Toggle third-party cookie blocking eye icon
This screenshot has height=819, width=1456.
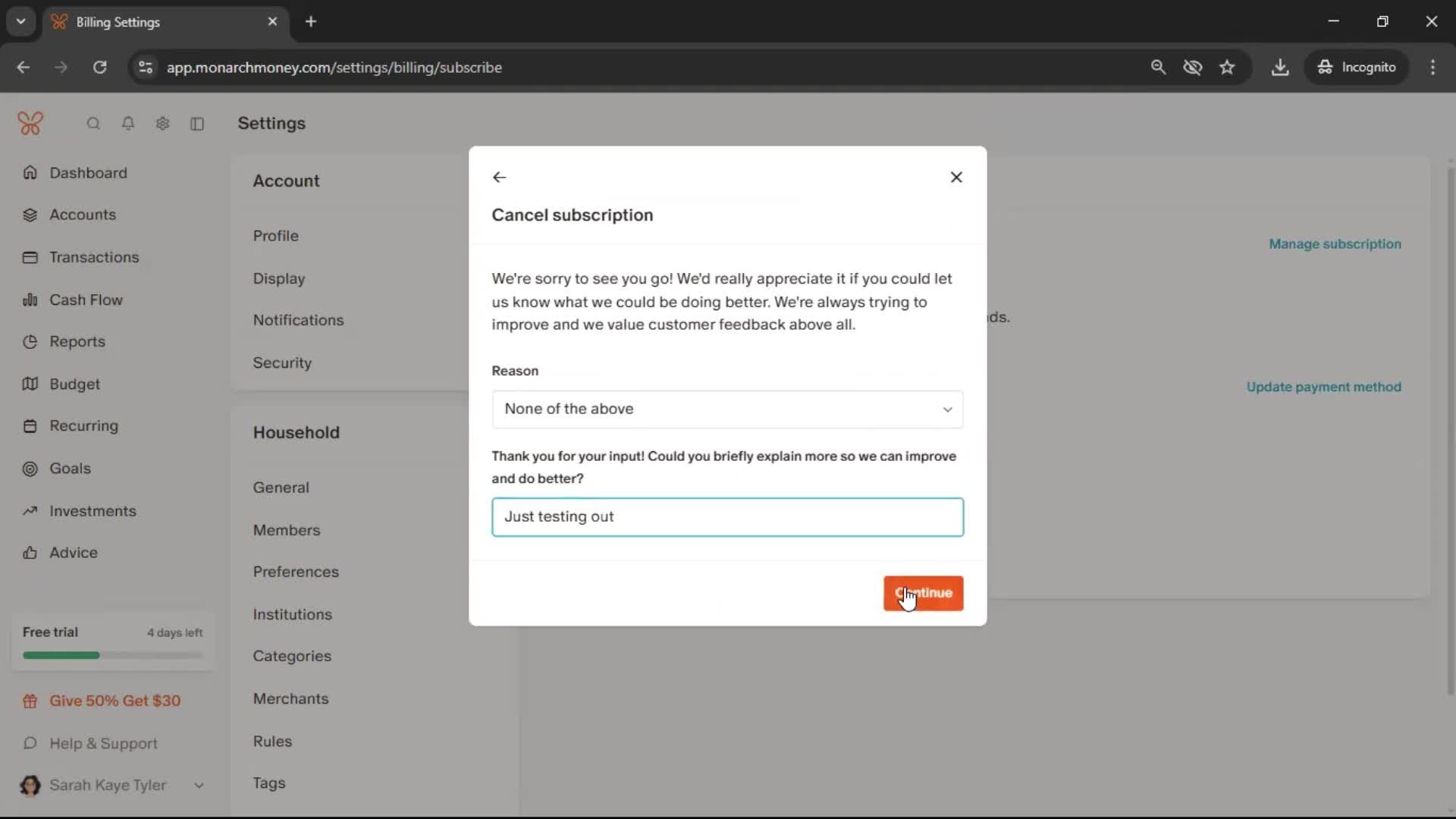tap(1192, 67)
